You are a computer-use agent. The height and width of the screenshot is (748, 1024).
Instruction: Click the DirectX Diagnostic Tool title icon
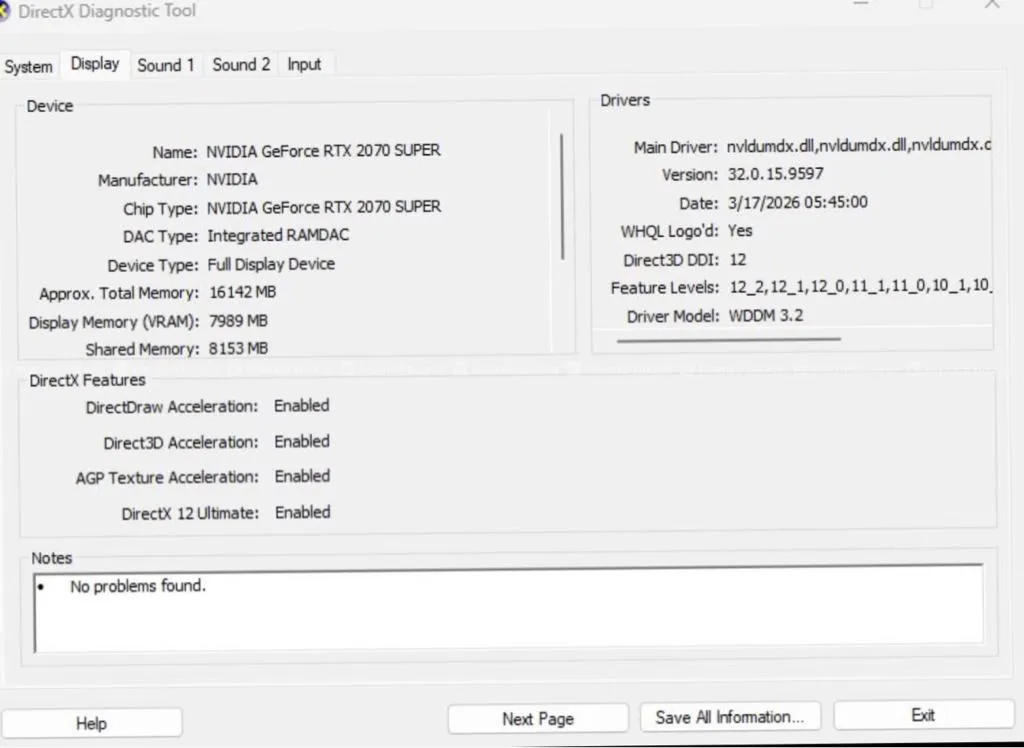pos(4,11)
